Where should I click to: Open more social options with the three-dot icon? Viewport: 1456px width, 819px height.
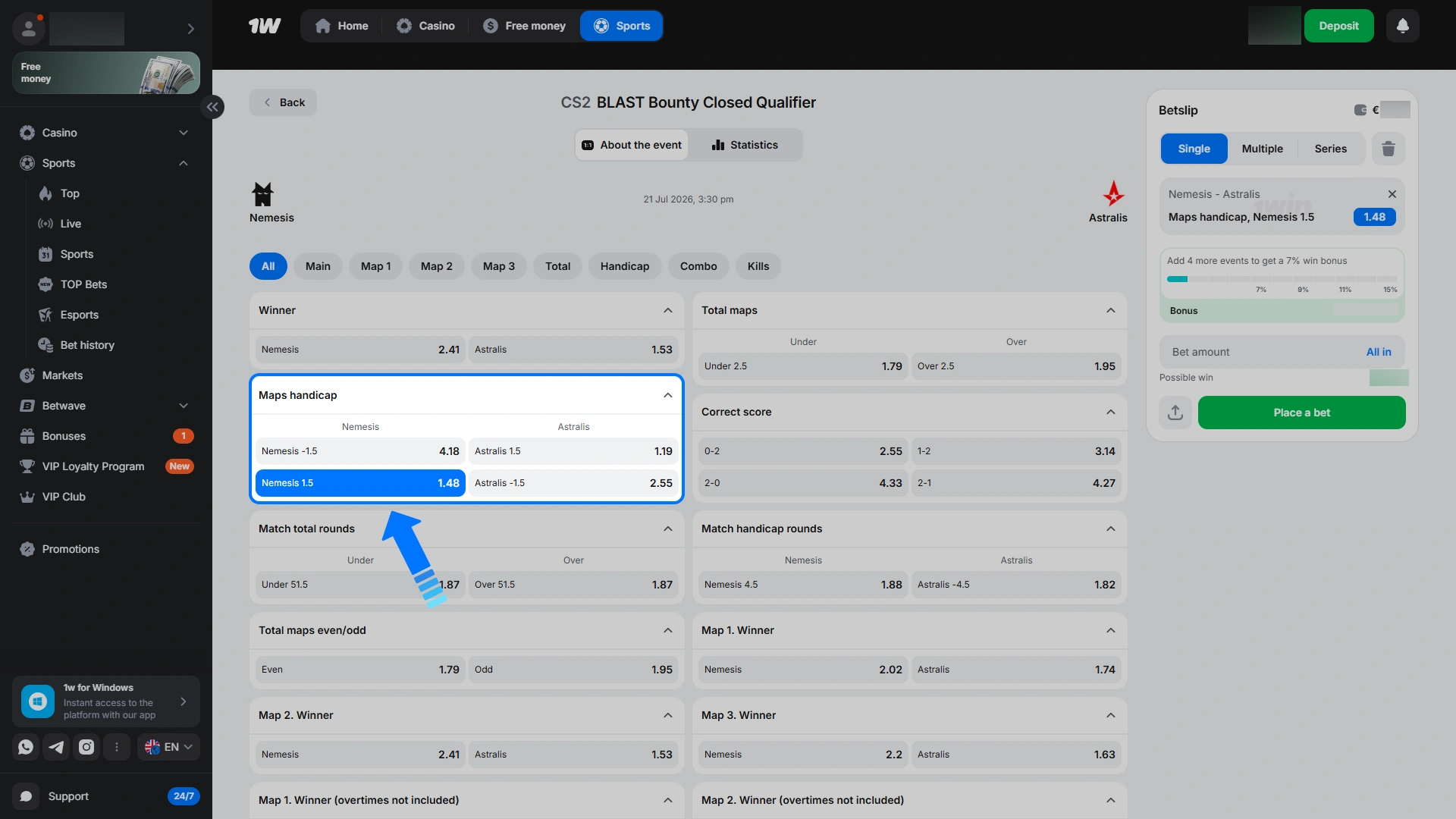[117, 747]
